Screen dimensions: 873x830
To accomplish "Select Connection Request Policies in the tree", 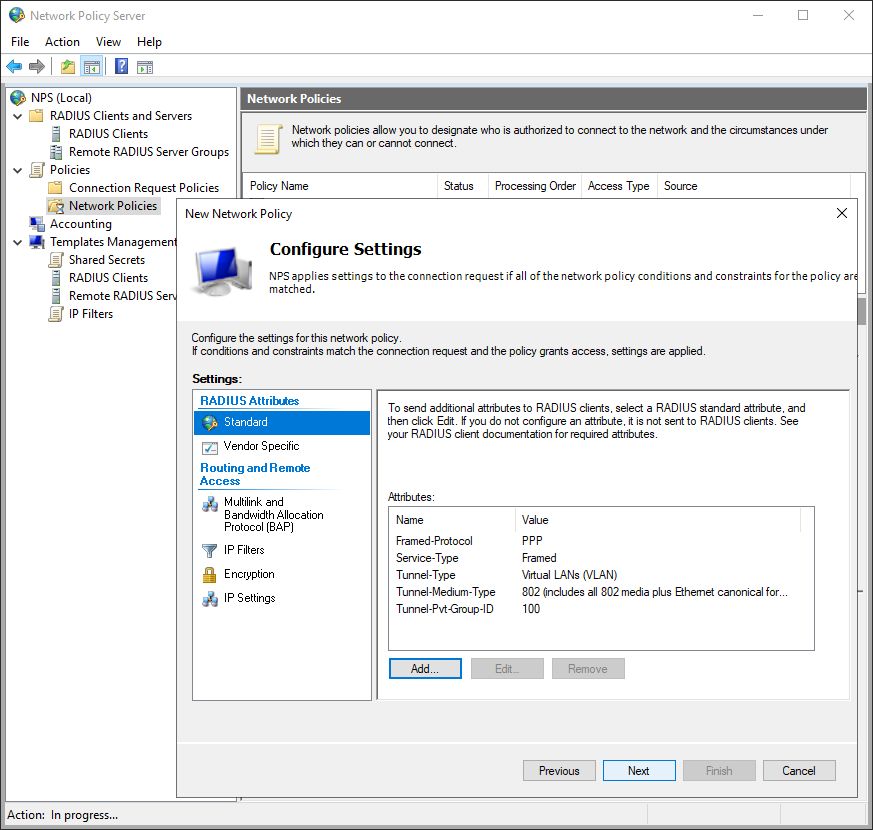I will pos(144,188).
